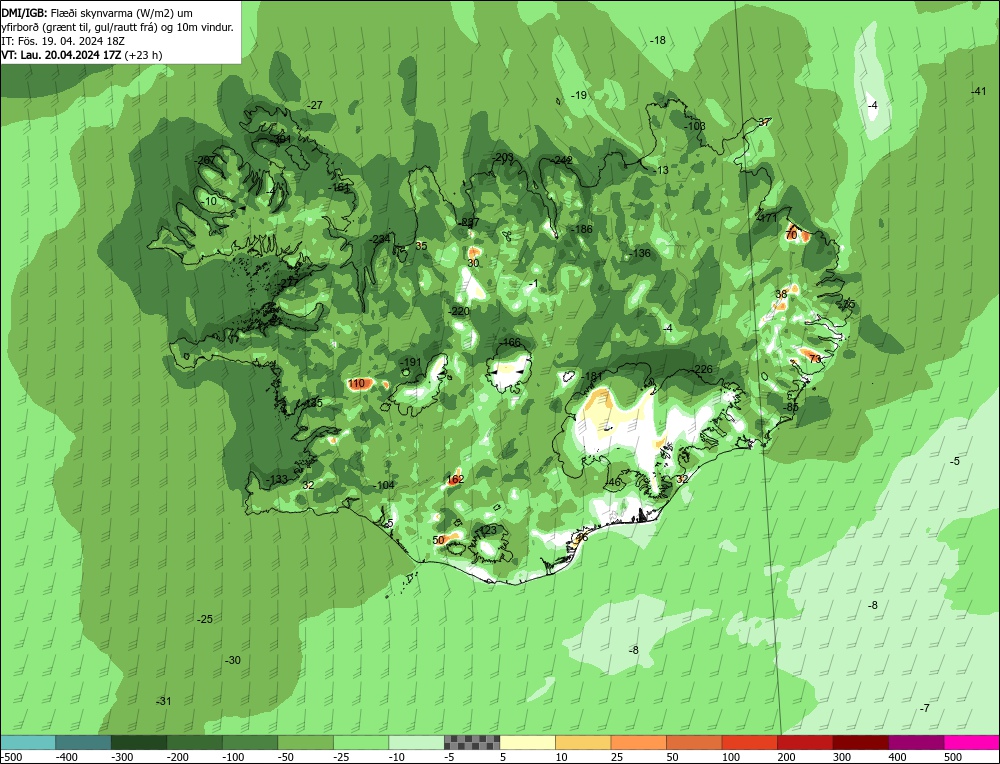
Task: Click the '-242' value on the north coast
Action: pos(562,160)
